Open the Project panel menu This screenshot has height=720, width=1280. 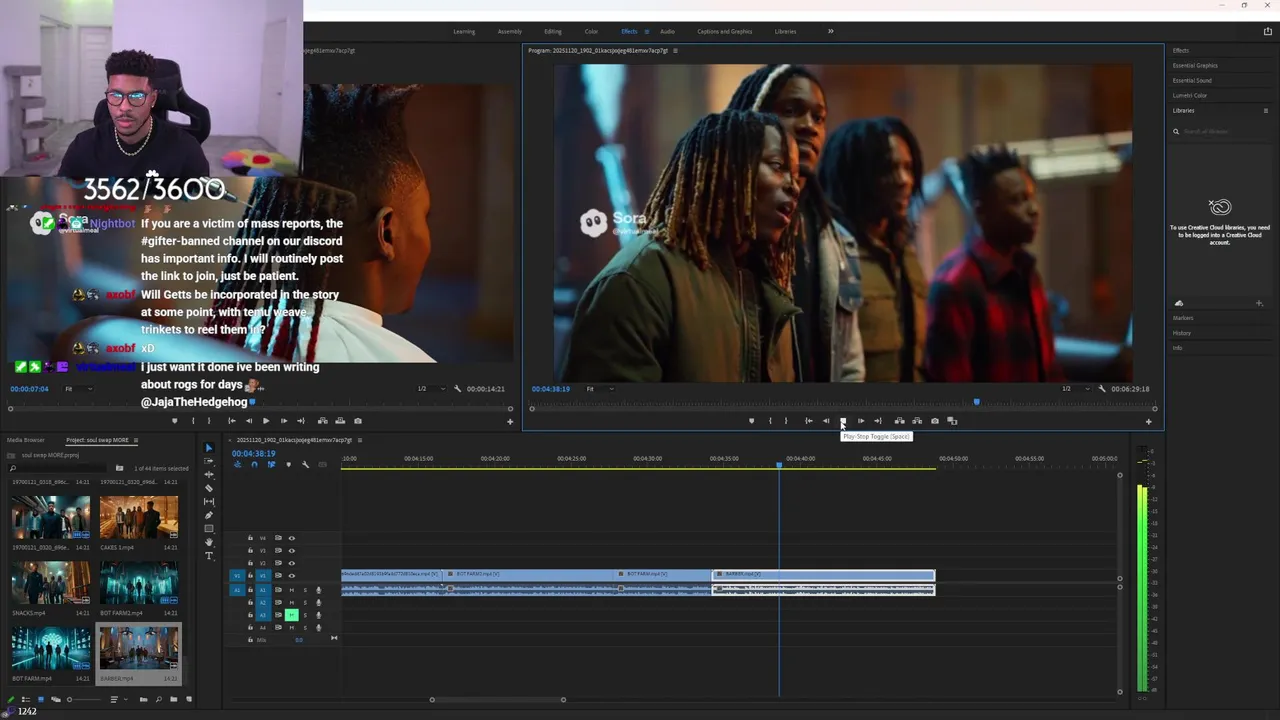(x=136, y=440)
